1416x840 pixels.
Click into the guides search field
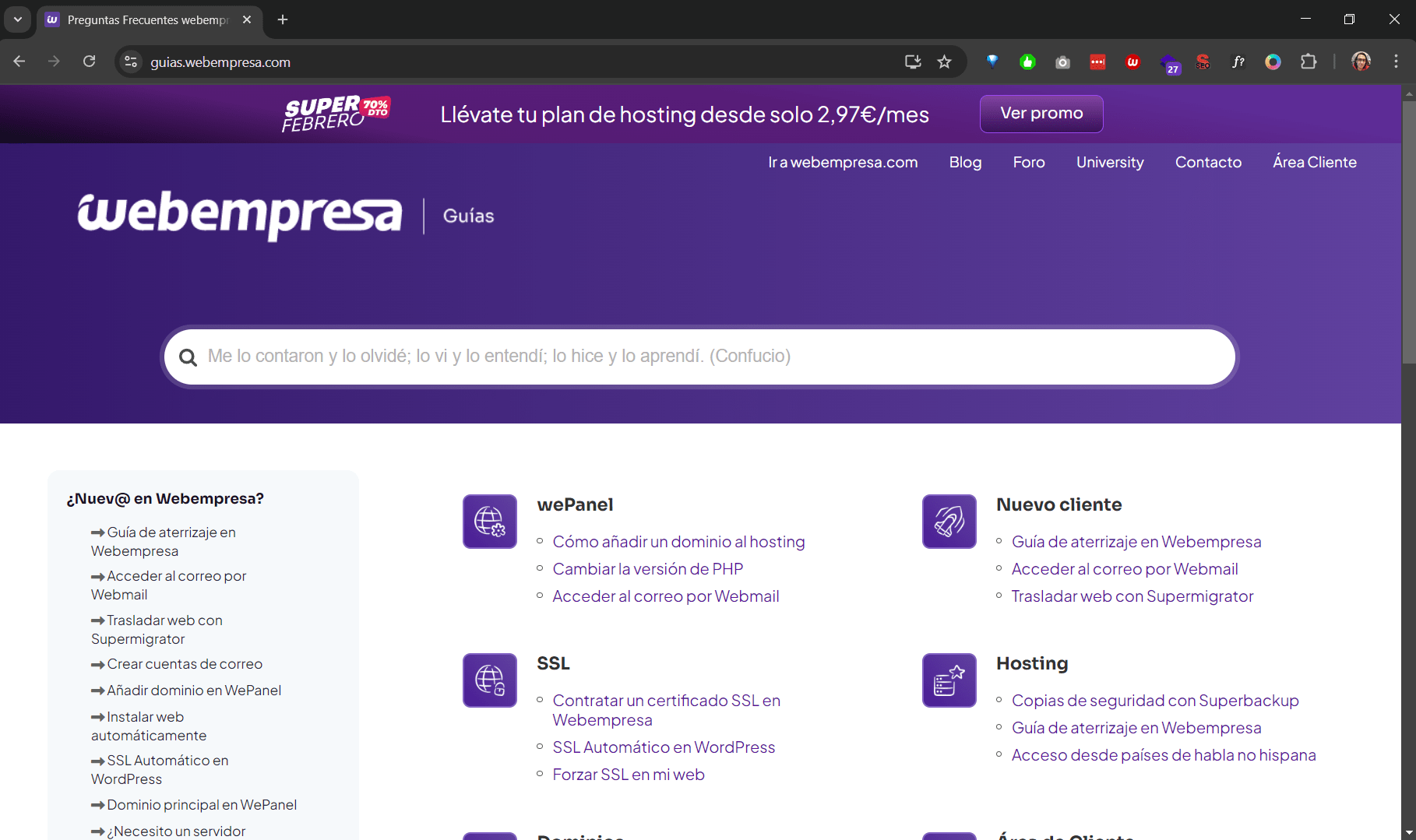tap(699, 357)
